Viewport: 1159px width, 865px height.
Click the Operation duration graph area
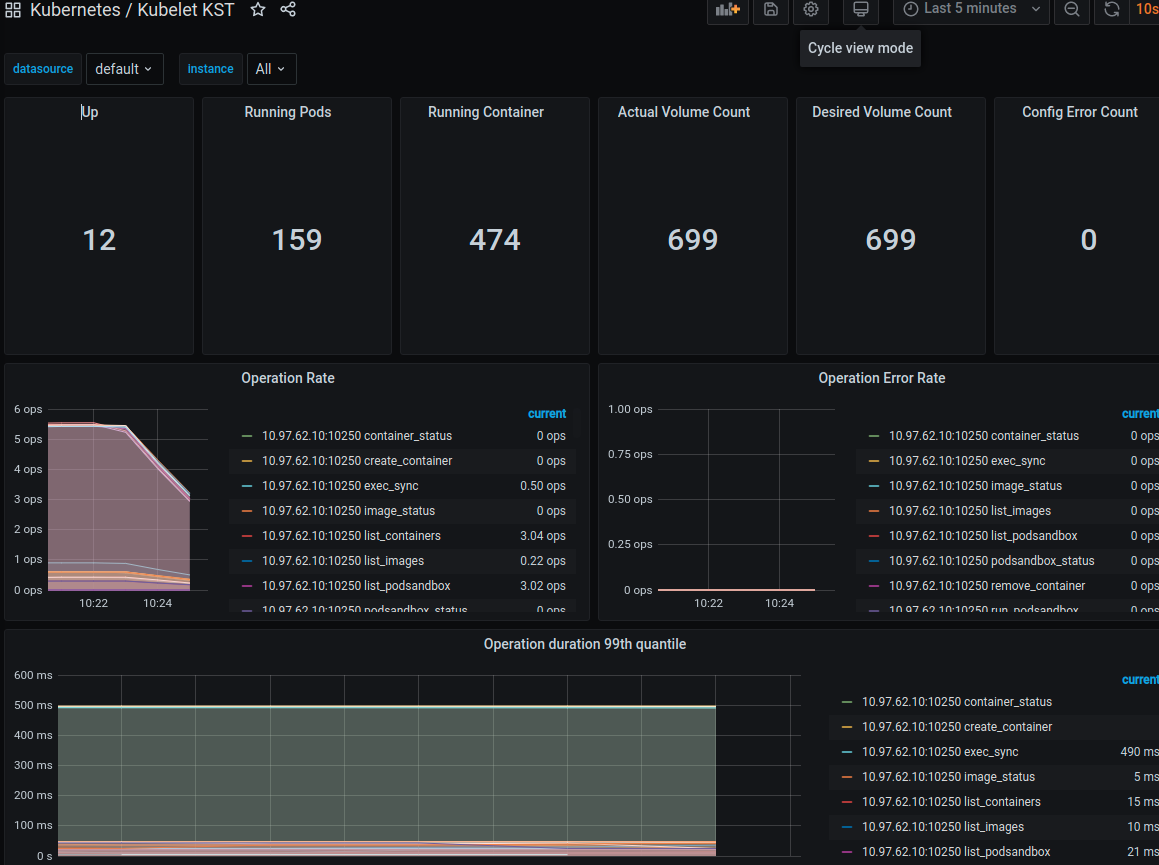429,765
